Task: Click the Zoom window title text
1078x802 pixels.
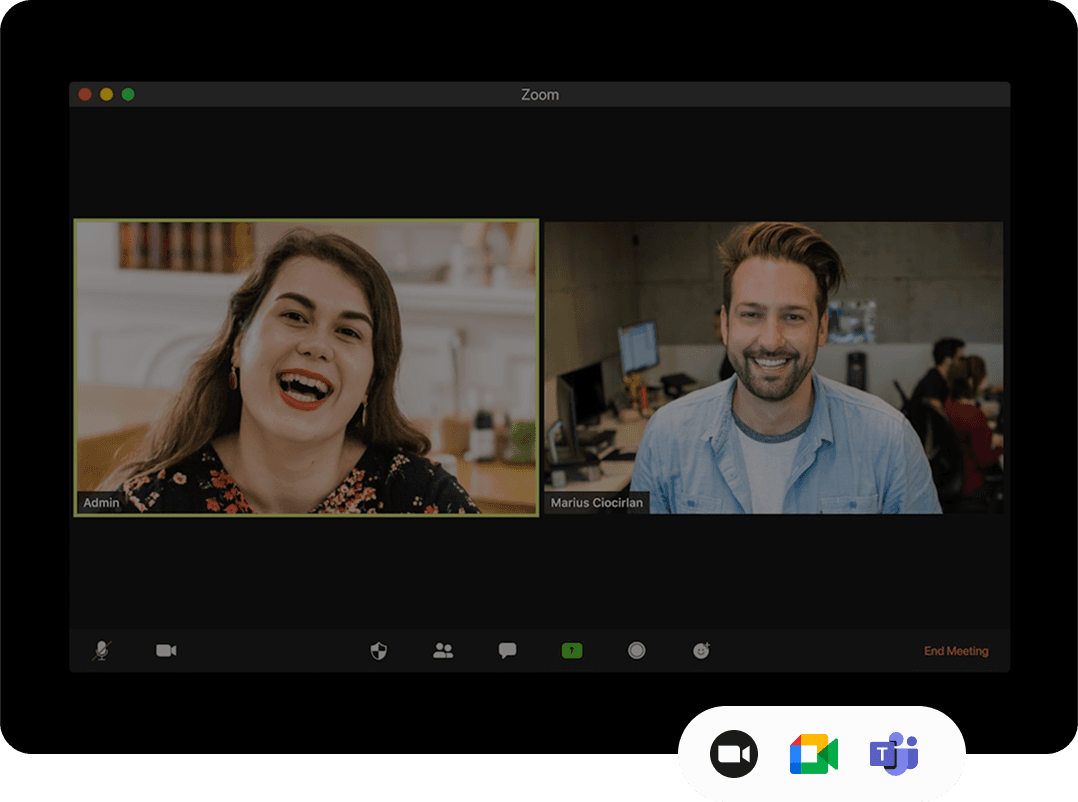Action: click(540, 95)
